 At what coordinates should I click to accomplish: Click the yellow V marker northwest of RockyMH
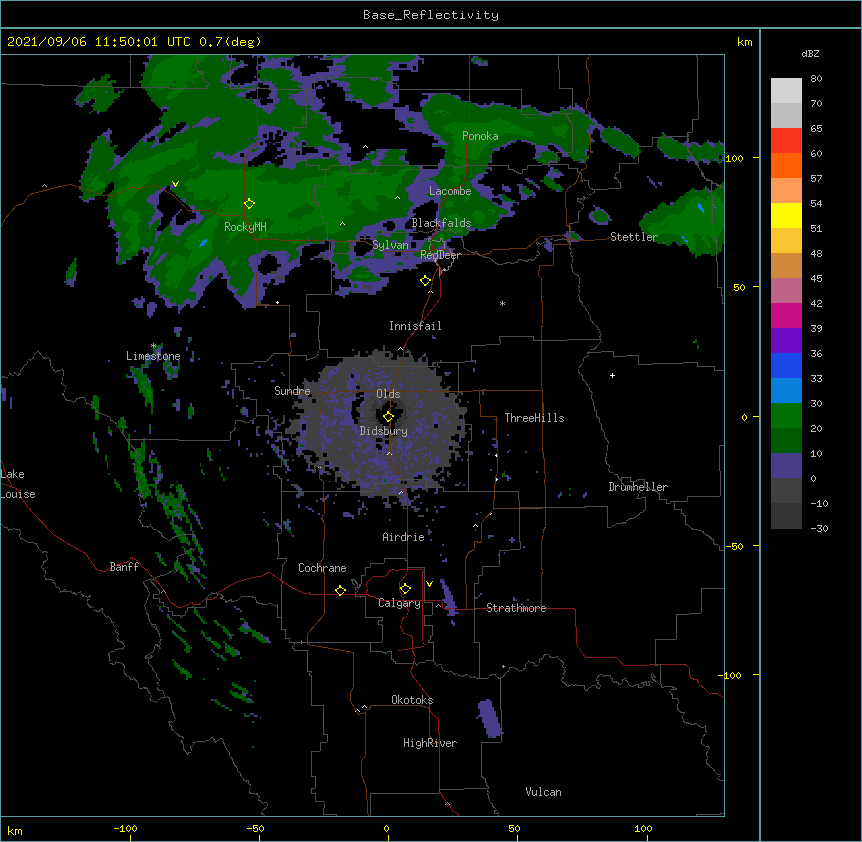coord(175,184)
